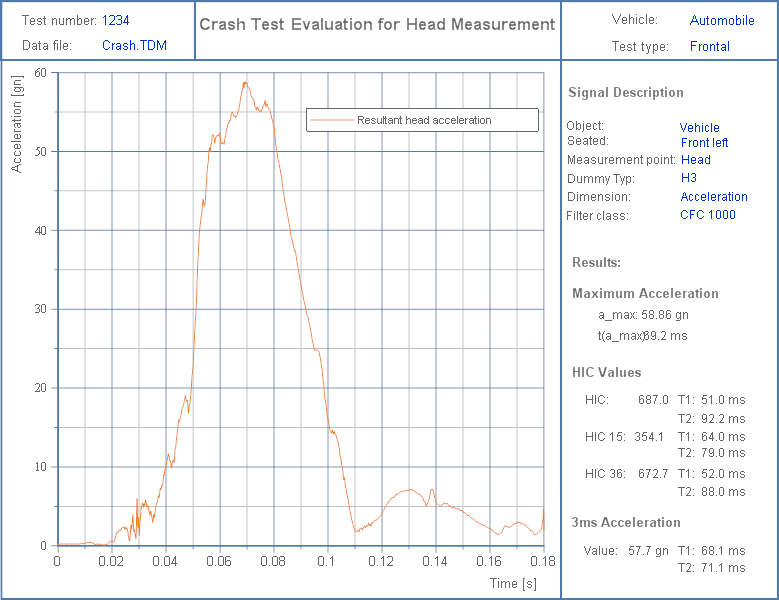This screenshot has width=779, height=600.
Task: Click the HIC 36 T2 88.0 ms value
Action: pos(723,492)
